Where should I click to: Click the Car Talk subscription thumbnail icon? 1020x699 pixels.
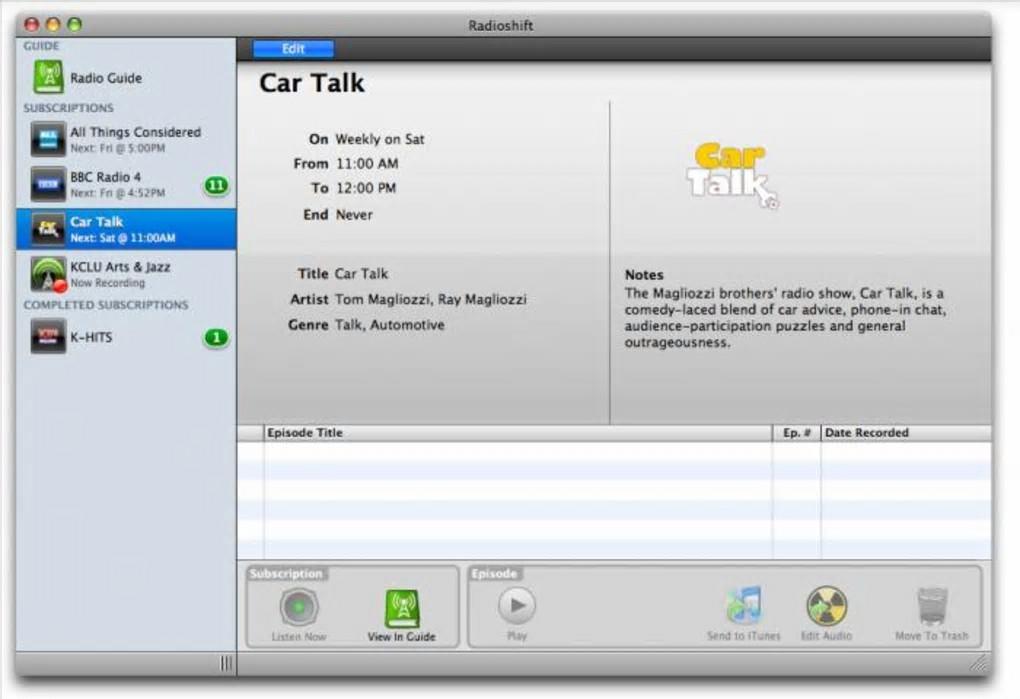[48, 229]
